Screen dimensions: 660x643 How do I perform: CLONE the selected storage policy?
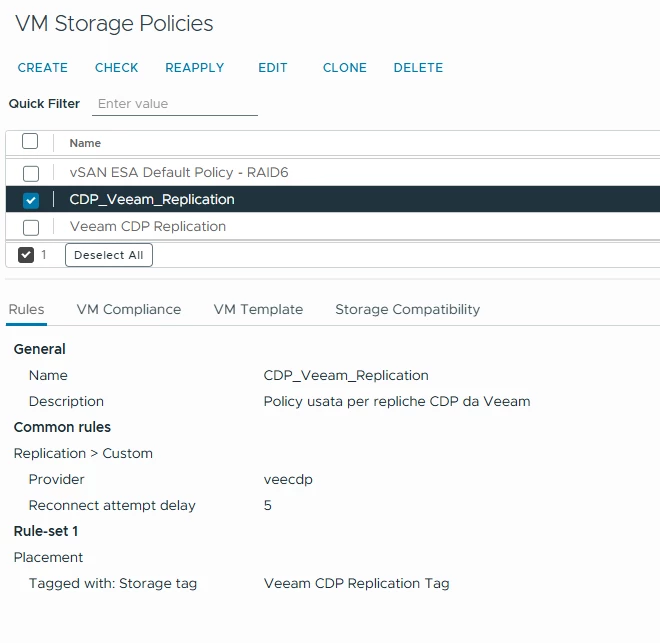coord(345,68)
